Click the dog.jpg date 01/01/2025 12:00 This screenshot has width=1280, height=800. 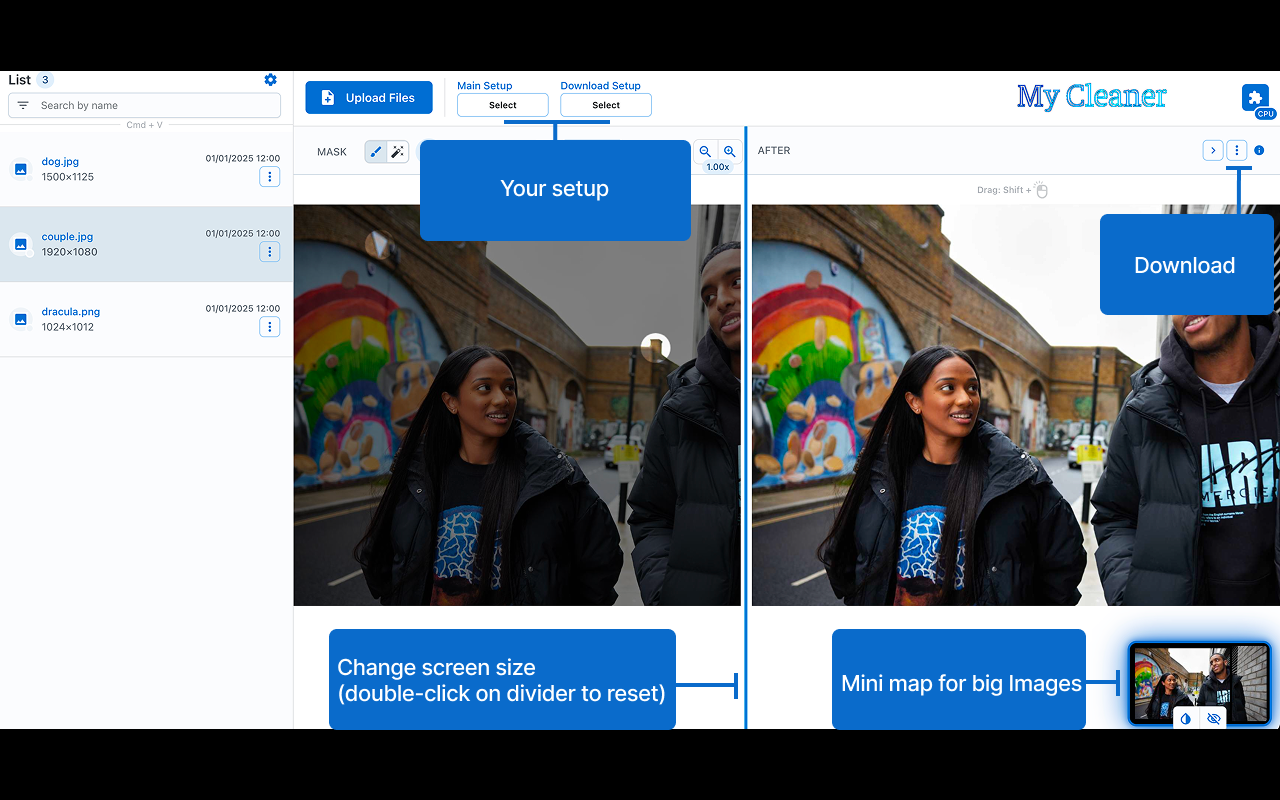[243, 158]
